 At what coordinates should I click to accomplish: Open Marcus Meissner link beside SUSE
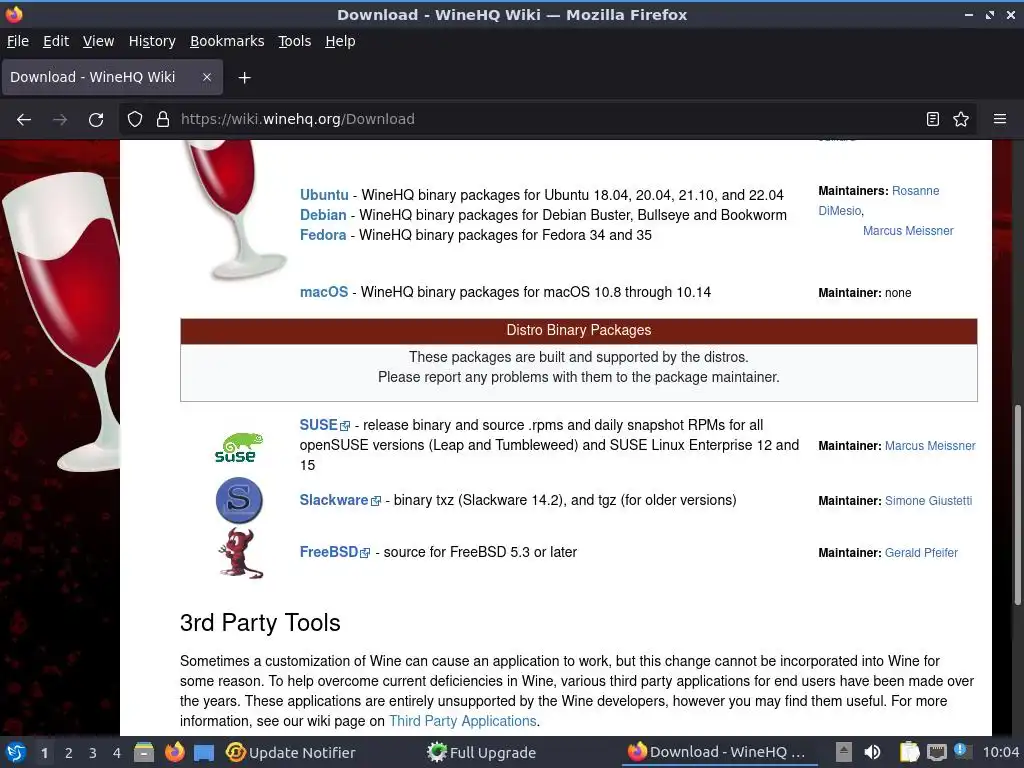coord(930,446)
